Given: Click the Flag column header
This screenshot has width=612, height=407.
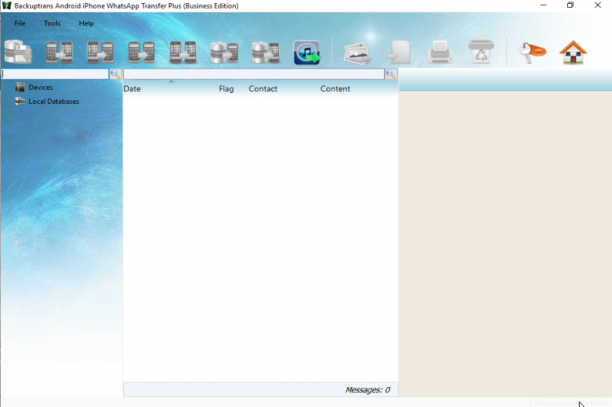Looking at the screenshot, I should 226,89.
